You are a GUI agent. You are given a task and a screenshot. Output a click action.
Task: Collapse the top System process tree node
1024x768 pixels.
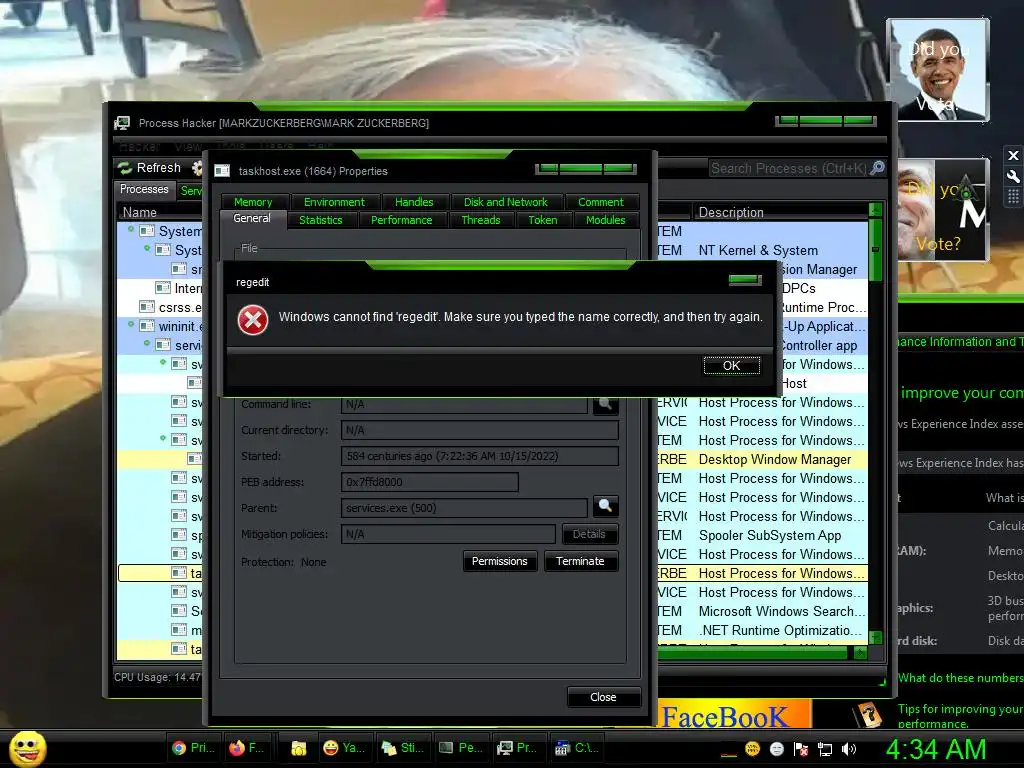click(x=131, y=229)
